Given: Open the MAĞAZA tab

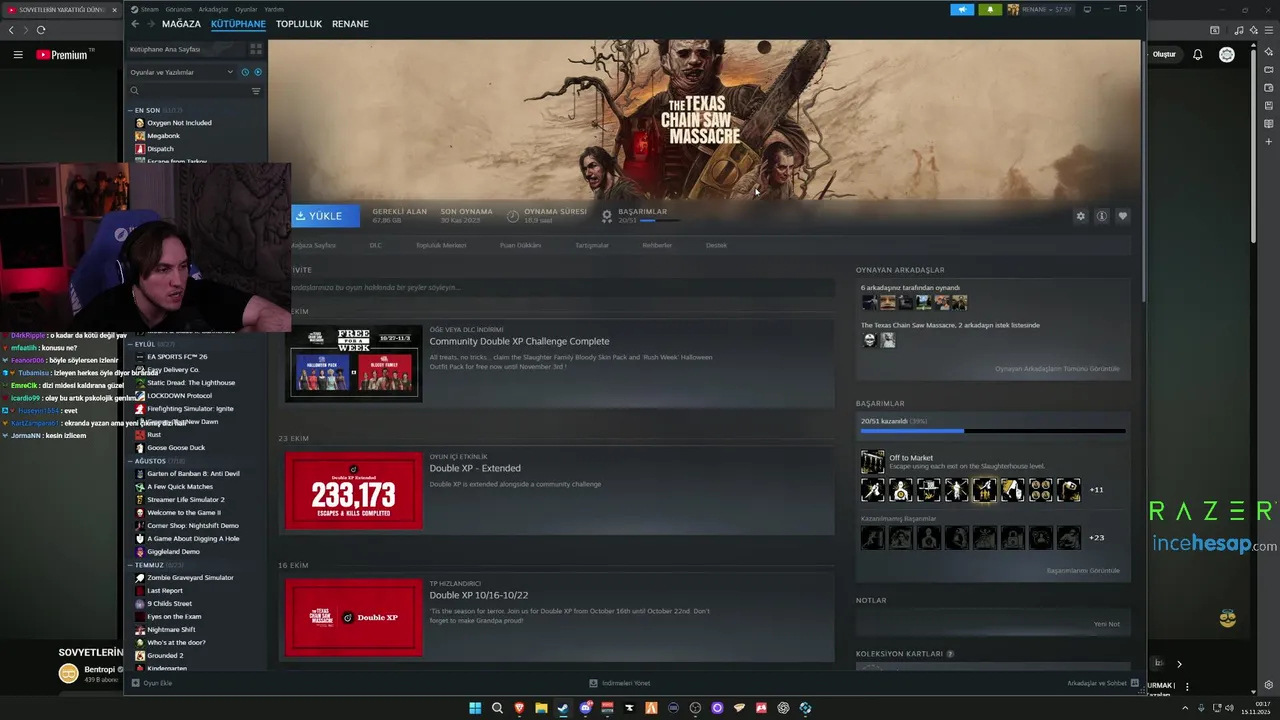Looking at the screenshot, I should (x=181, y=24).
